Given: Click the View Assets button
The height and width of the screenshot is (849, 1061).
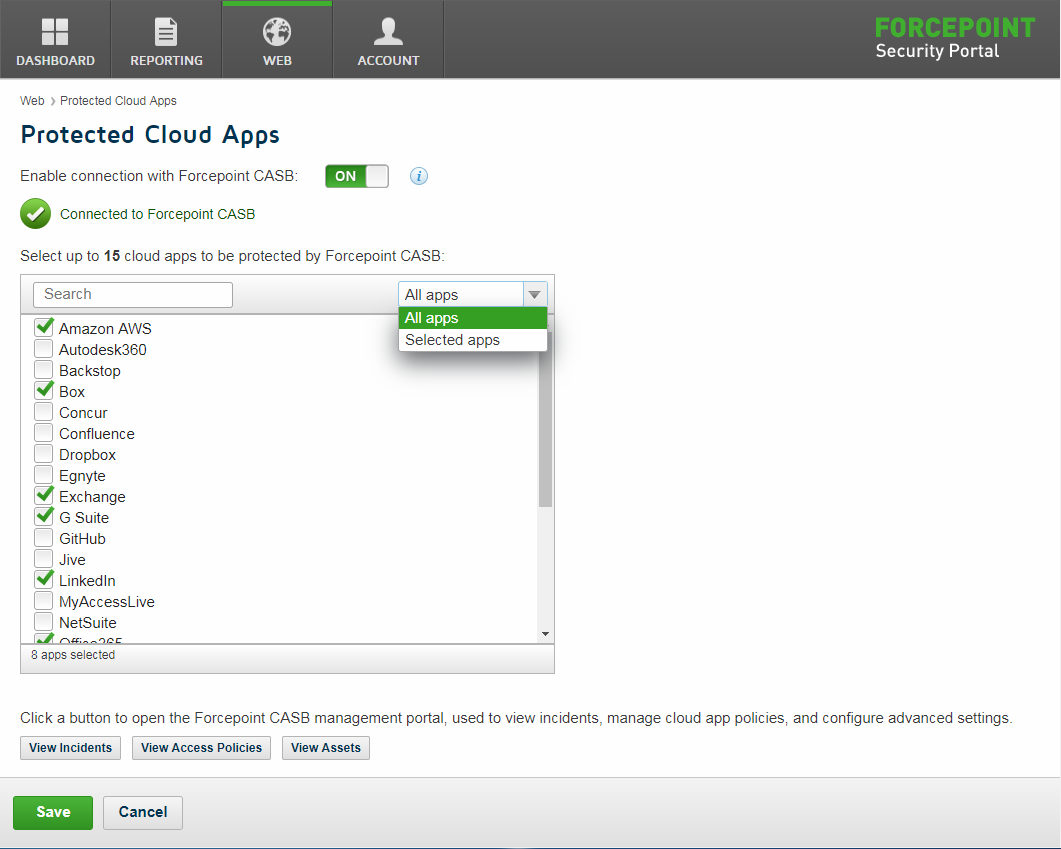Looking at the screenshot, I should pos(325,748).
